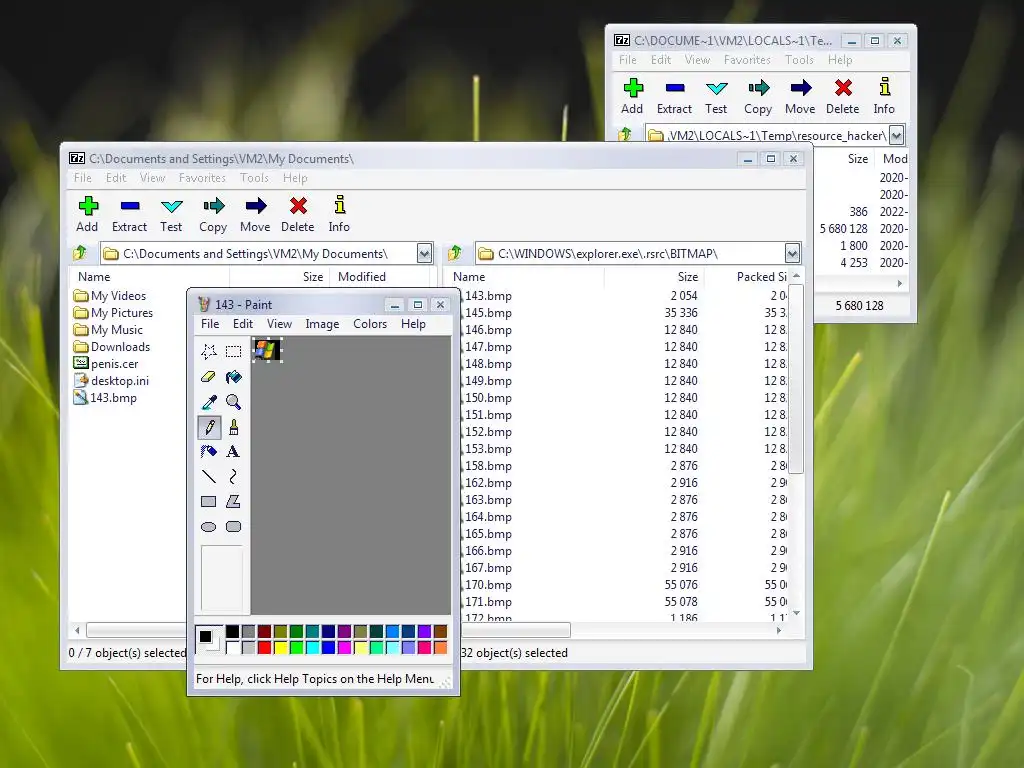Pick the yellow color swatch in Paint palette

click(x=280, y=647)
